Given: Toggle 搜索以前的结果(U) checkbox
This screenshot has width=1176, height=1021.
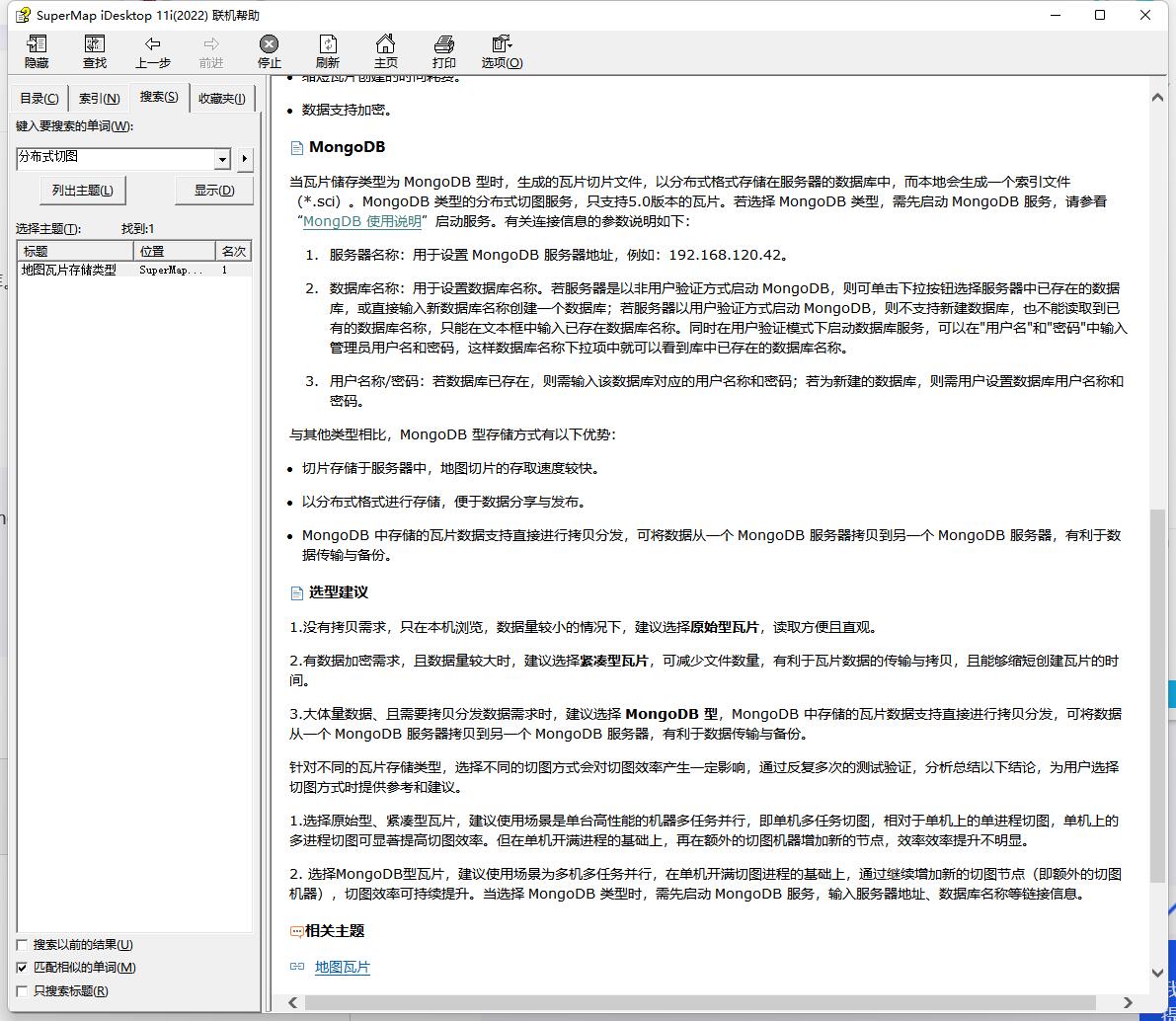Looking at the screenshot, I should click(x=22, y=945).
